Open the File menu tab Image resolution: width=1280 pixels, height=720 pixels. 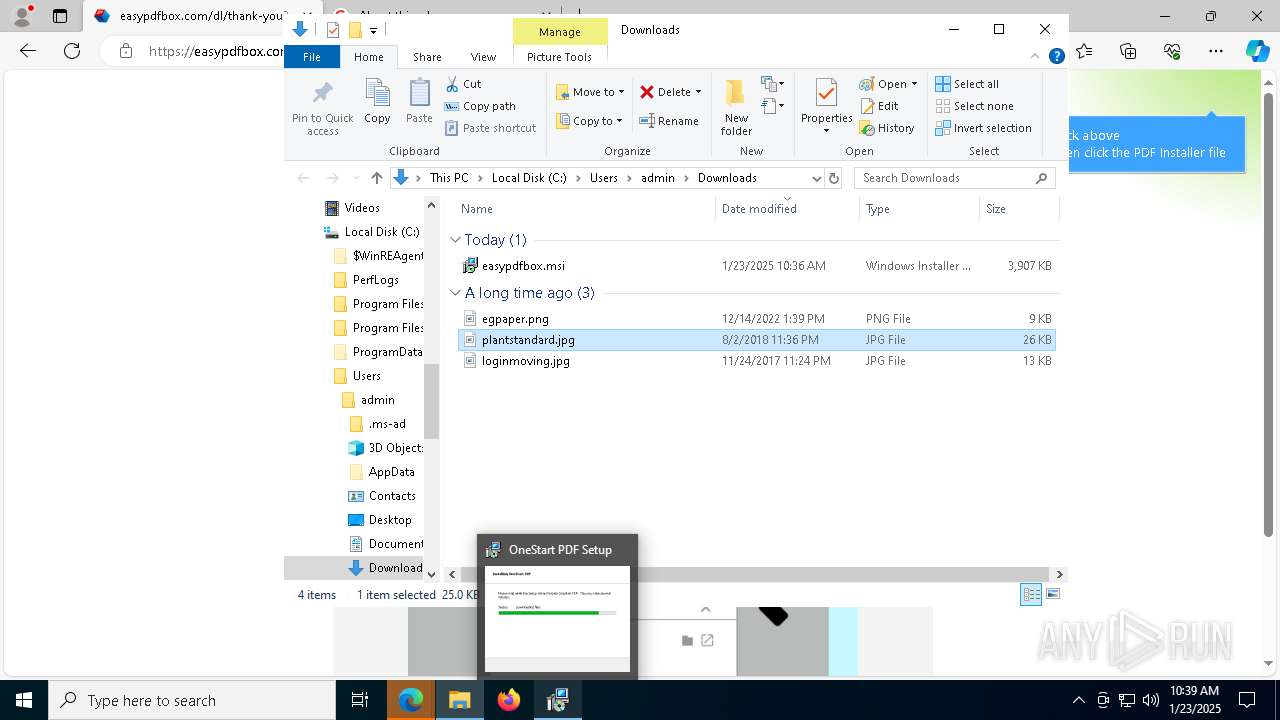(312, 57)
